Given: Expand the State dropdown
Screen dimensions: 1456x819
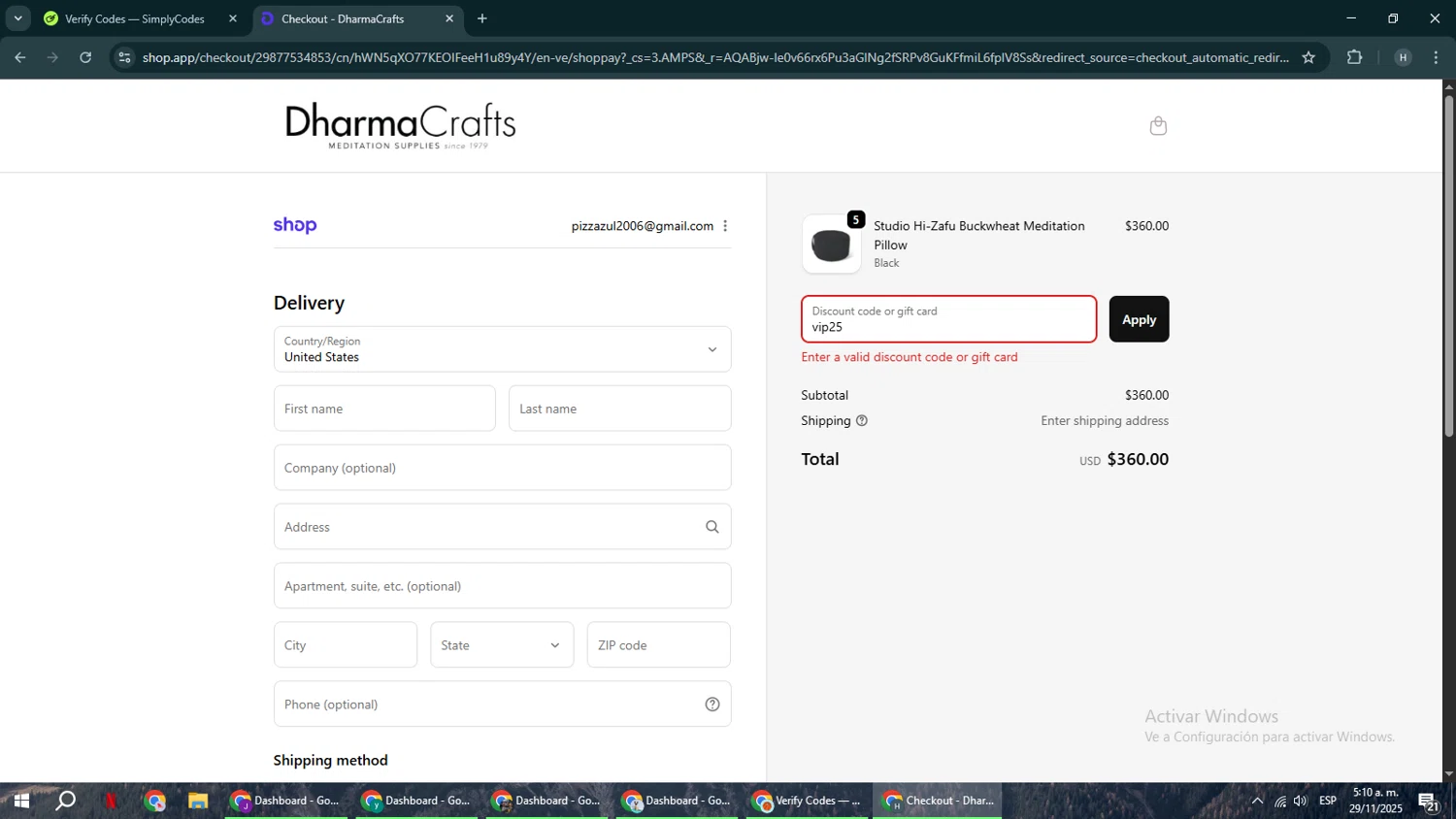Looking at the screenshot, I should pyautogui.click(x=502, y=645).
